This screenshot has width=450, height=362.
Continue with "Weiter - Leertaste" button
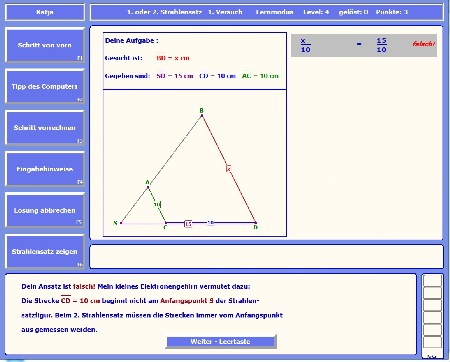point(221,342)
